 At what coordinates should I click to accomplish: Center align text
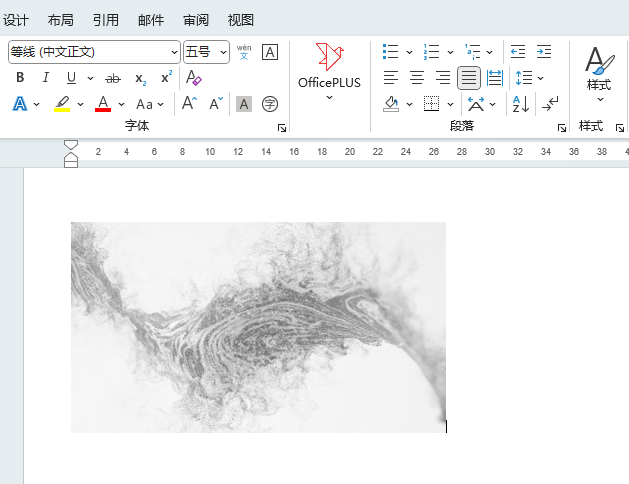(x=417, y=77)
